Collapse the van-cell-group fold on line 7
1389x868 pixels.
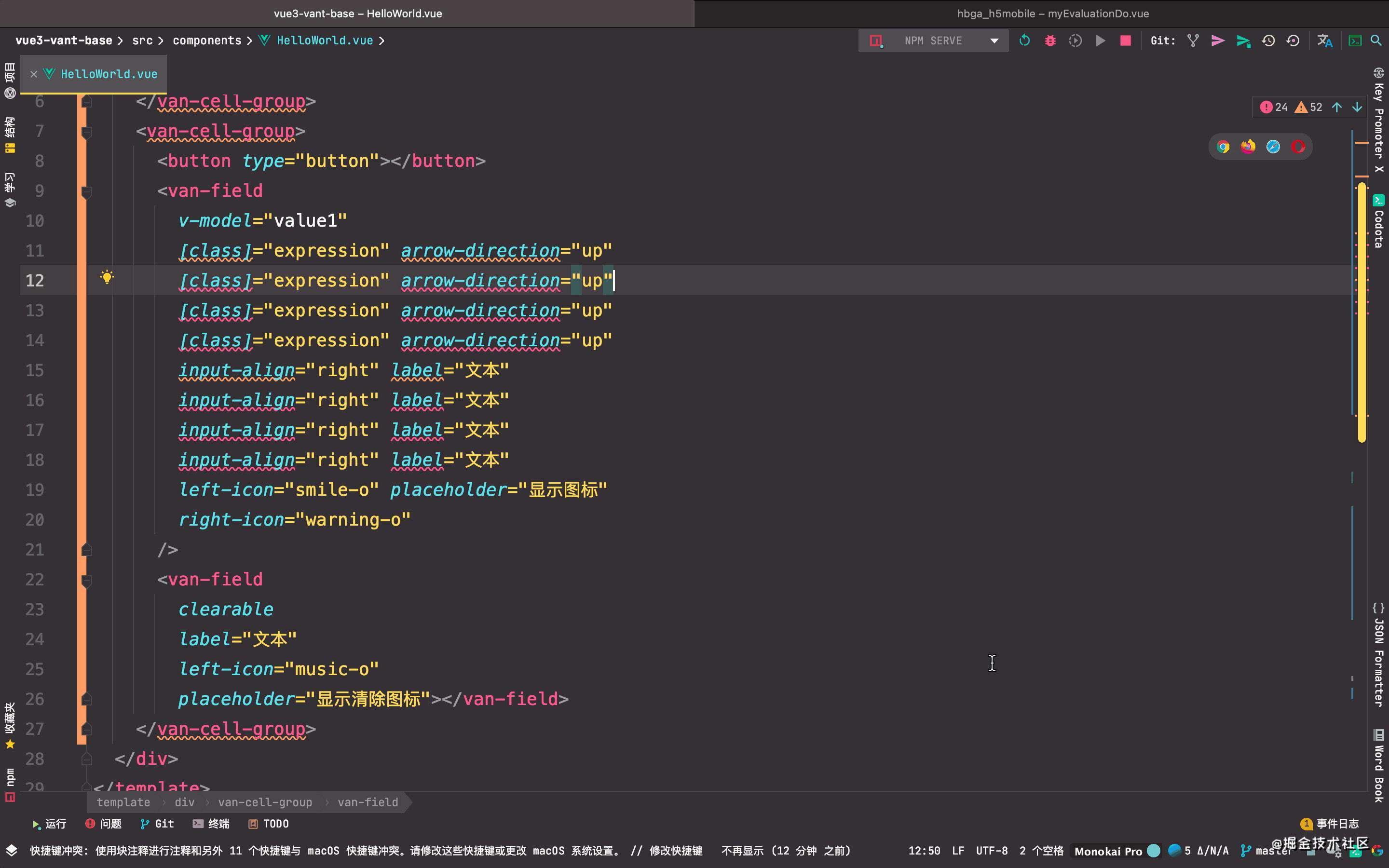[87, 132]
